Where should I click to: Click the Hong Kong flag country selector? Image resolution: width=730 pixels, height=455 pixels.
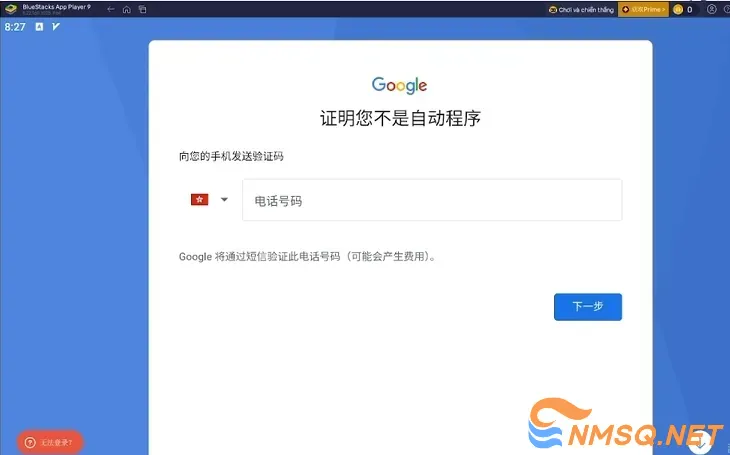point(200,199)
